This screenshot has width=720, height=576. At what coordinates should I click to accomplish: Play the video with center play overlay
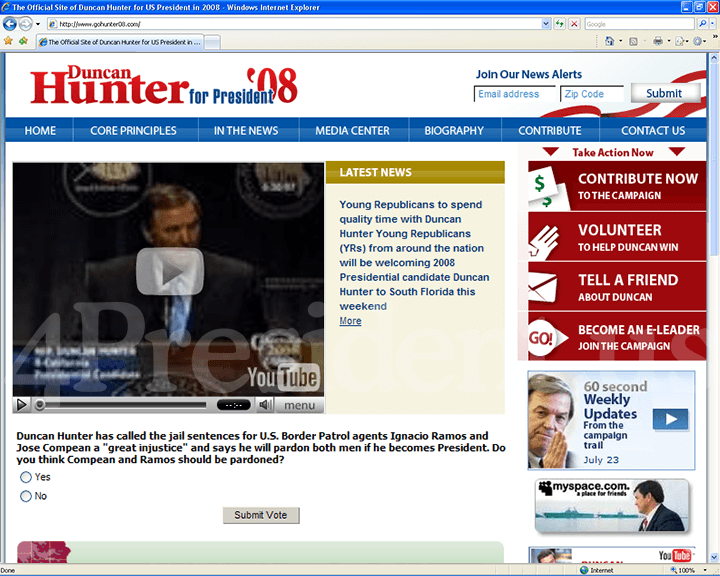pos(170,271)
